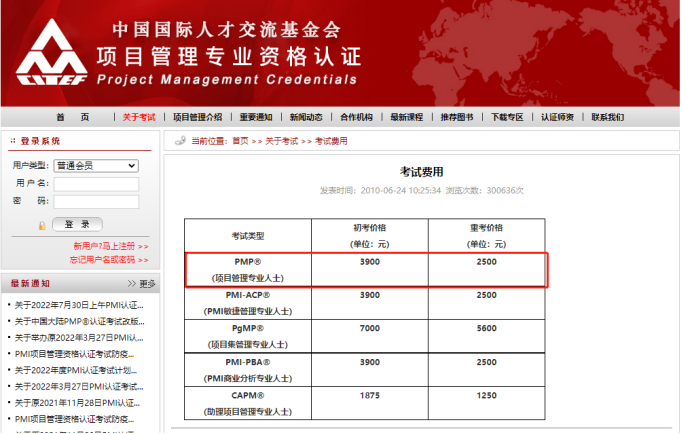Image resolution: width=693 pixels, height=434 pixels.
Task: Open the 2022年7月30日上午PMI认证 notice
Action: pyautogui.click(x=79, y=305)
